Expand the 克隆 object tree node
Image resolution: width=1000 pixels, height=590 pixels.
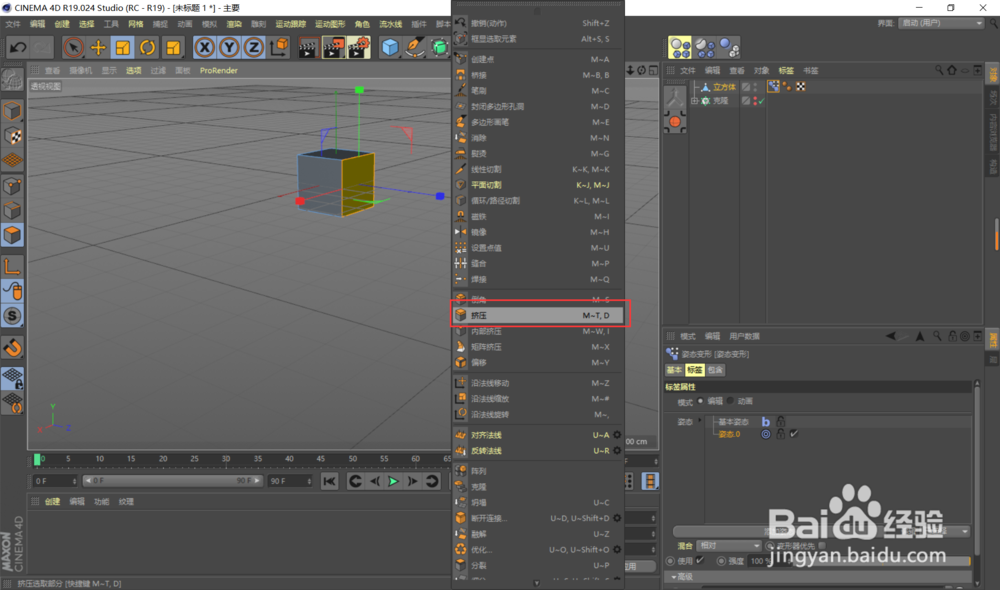(695, 101)
